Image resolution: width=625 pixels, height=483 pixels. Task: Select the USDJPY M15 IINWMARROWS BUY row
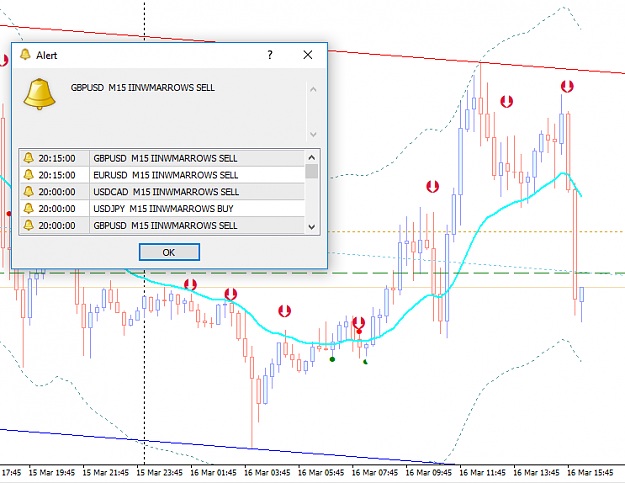point(162,208)
